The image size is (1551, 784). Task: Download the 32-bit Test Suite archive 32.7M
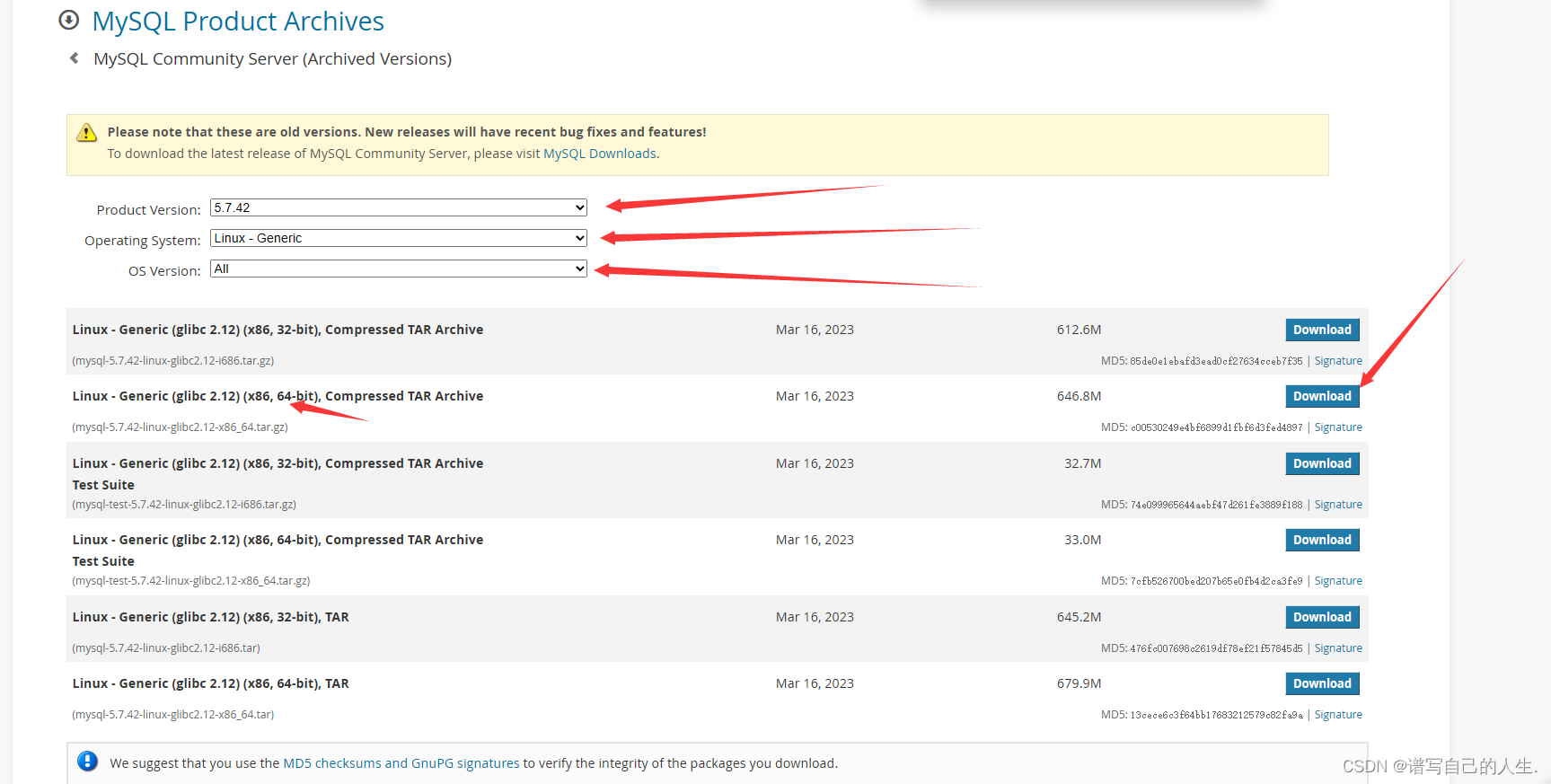click(x=1322, y=463)
